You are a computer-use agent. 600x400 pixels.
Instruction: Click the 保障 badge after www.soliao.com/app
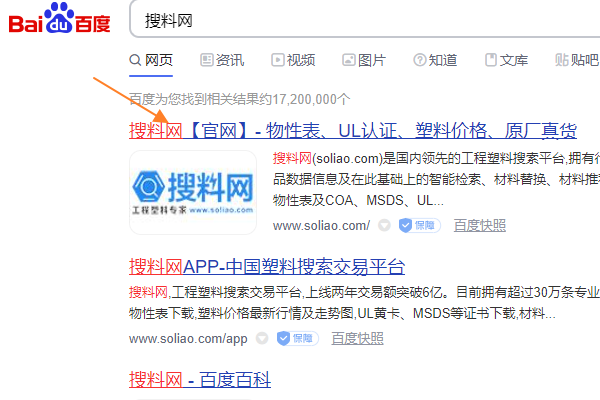pos(297,338)
